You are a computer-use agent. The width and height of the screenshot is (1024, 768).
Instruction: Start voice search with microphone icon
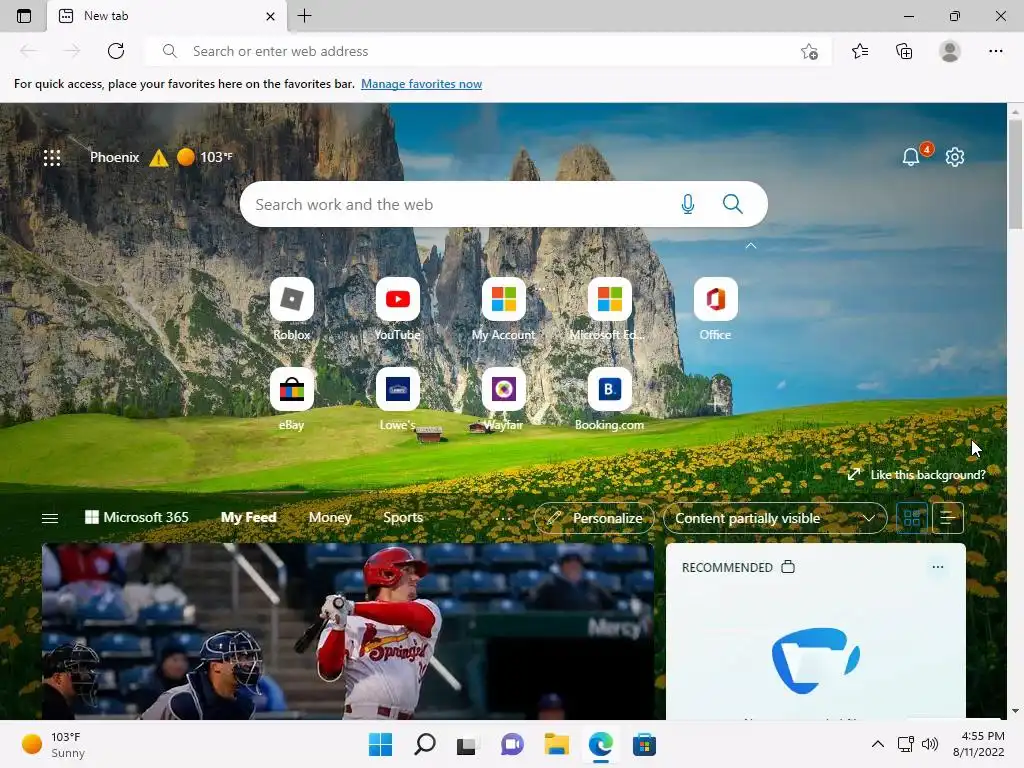(688, 204)
